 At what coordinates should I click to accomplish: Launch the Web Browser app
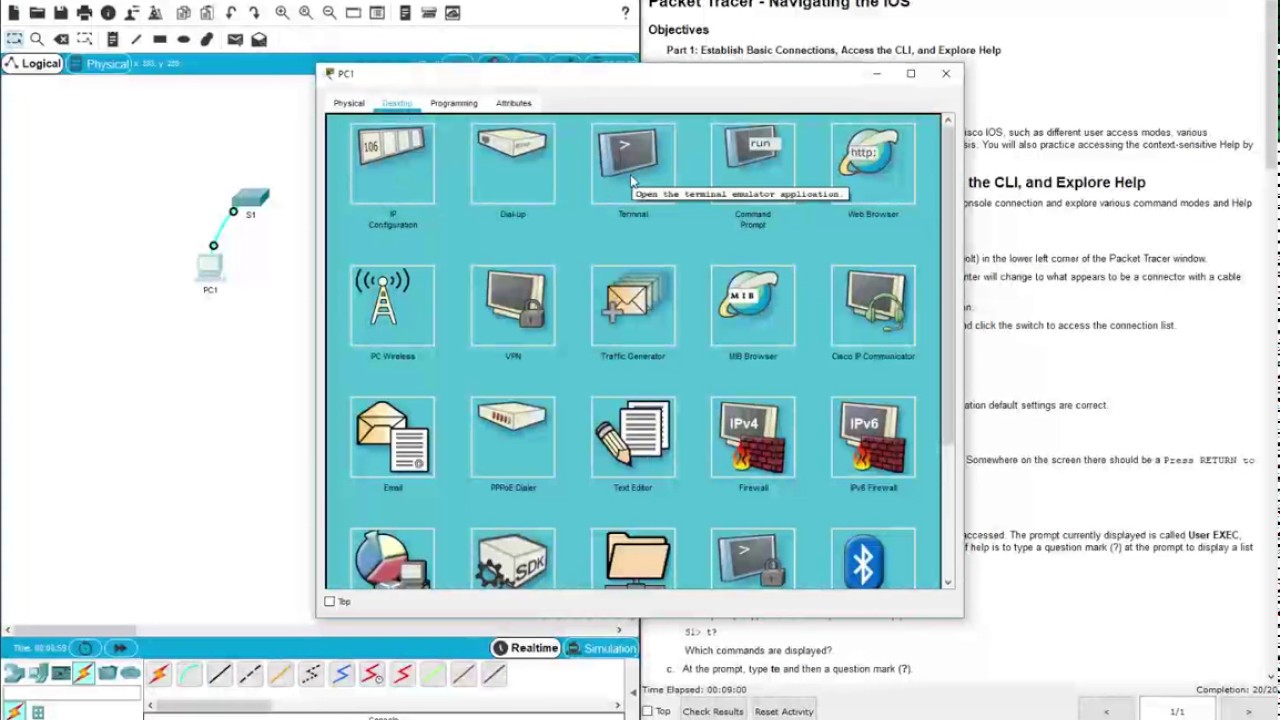873,164
